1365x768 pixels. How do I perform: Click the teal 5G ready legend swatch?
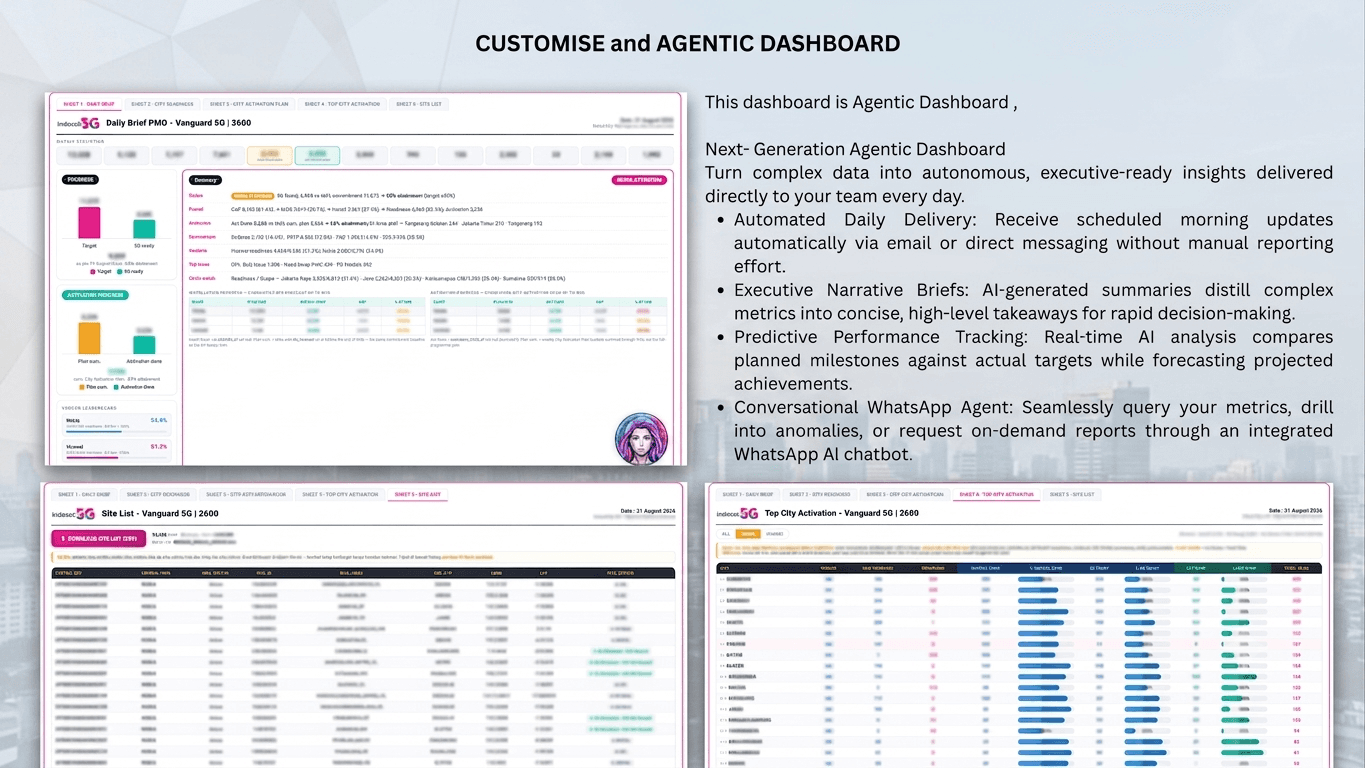(119, 270)
